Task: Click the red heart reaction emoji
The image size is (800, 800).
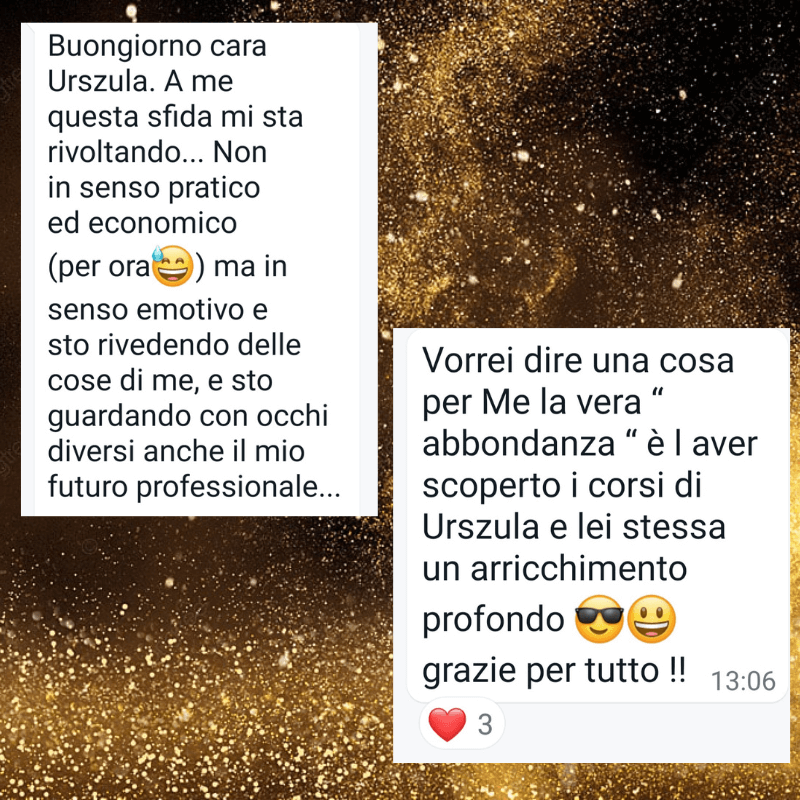Action: (x=447, y=724)
